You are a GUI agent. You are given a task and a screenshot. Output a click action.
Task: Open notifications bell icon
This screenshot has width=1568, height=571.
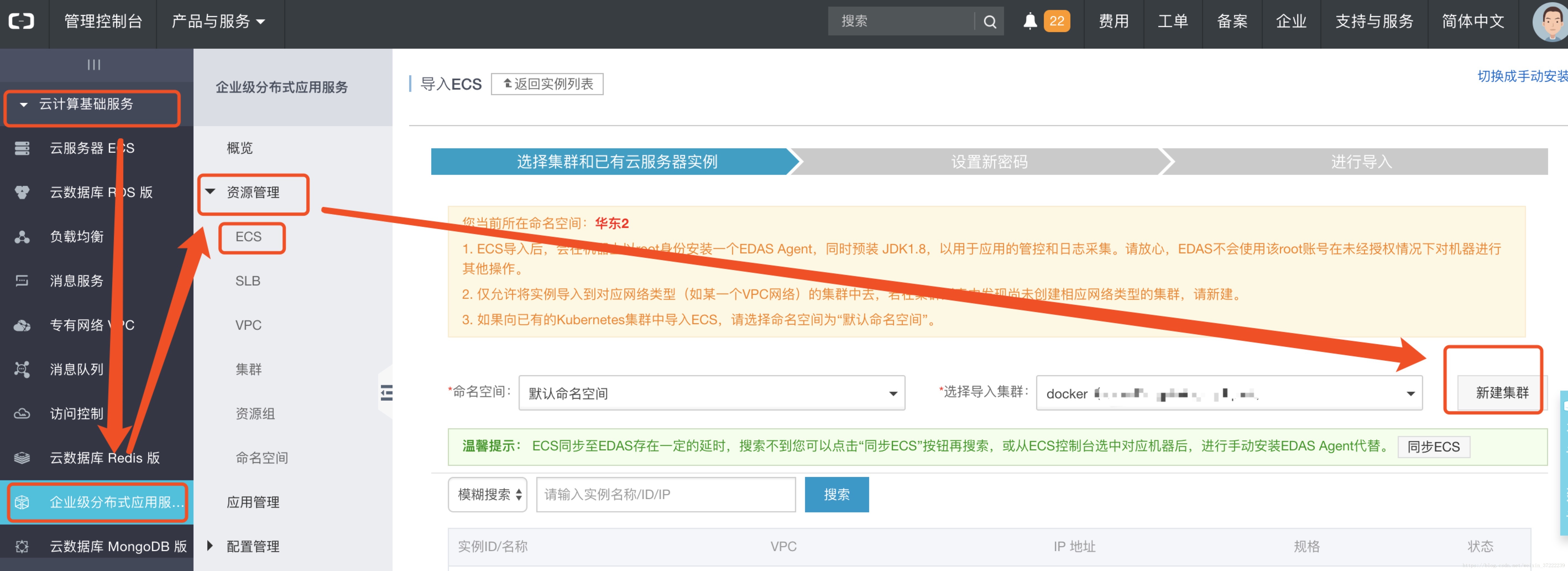[x=1030, y=21]
